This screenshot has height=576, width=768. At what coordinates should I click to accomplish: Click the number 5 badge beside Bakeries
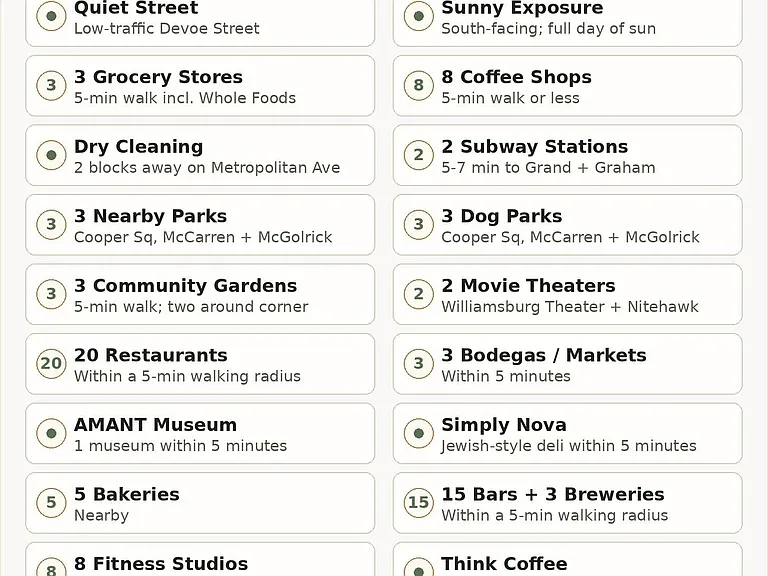tap(51, 503)
